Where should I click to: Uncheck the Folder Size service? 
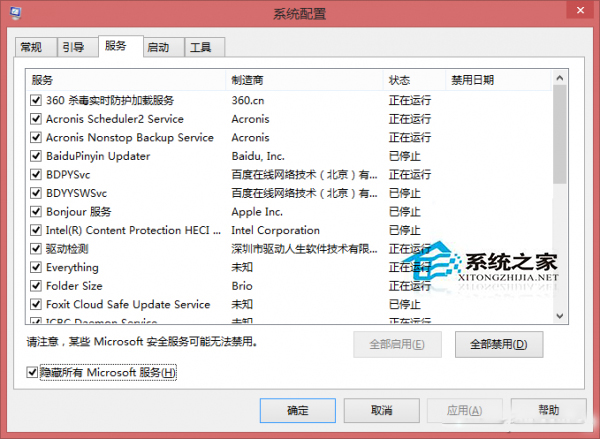point(36,286)
